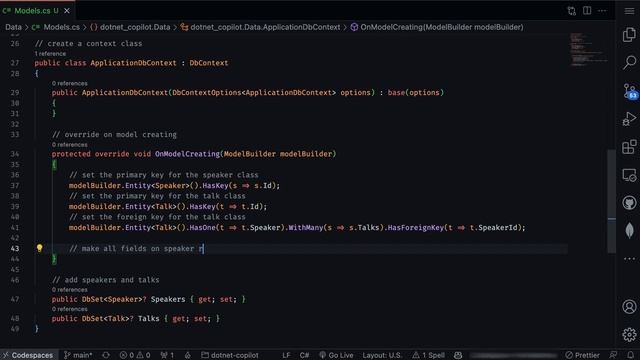Click the code minimap preview
640x360 pixels.
coord(589,50)
